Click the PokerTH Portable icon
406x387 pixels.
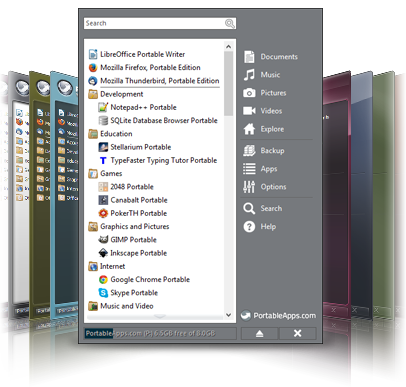tap(103, 213)
